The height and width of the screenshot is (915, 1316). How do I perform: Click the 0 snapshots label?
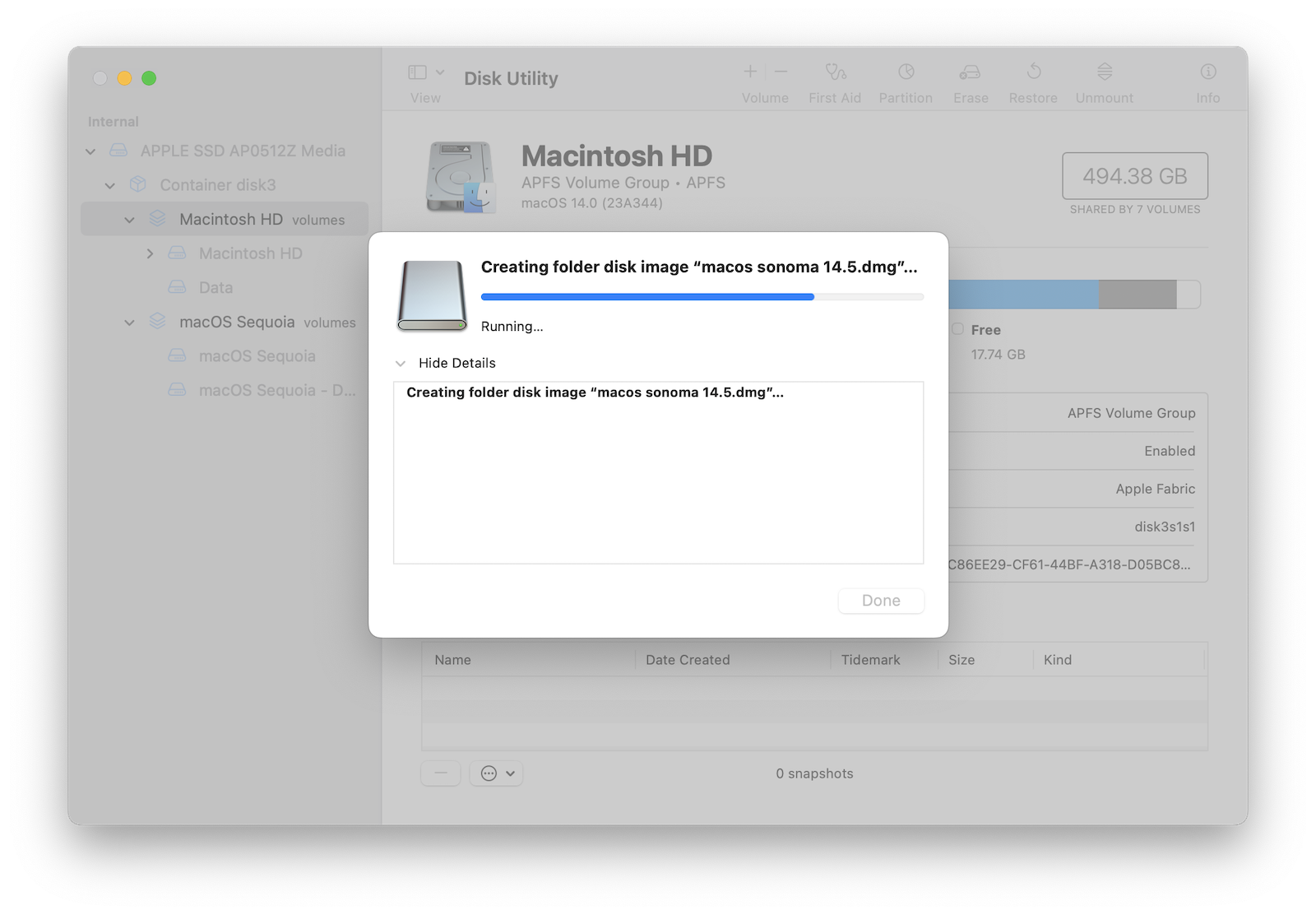pyautogui.click(x=814, y=773)
